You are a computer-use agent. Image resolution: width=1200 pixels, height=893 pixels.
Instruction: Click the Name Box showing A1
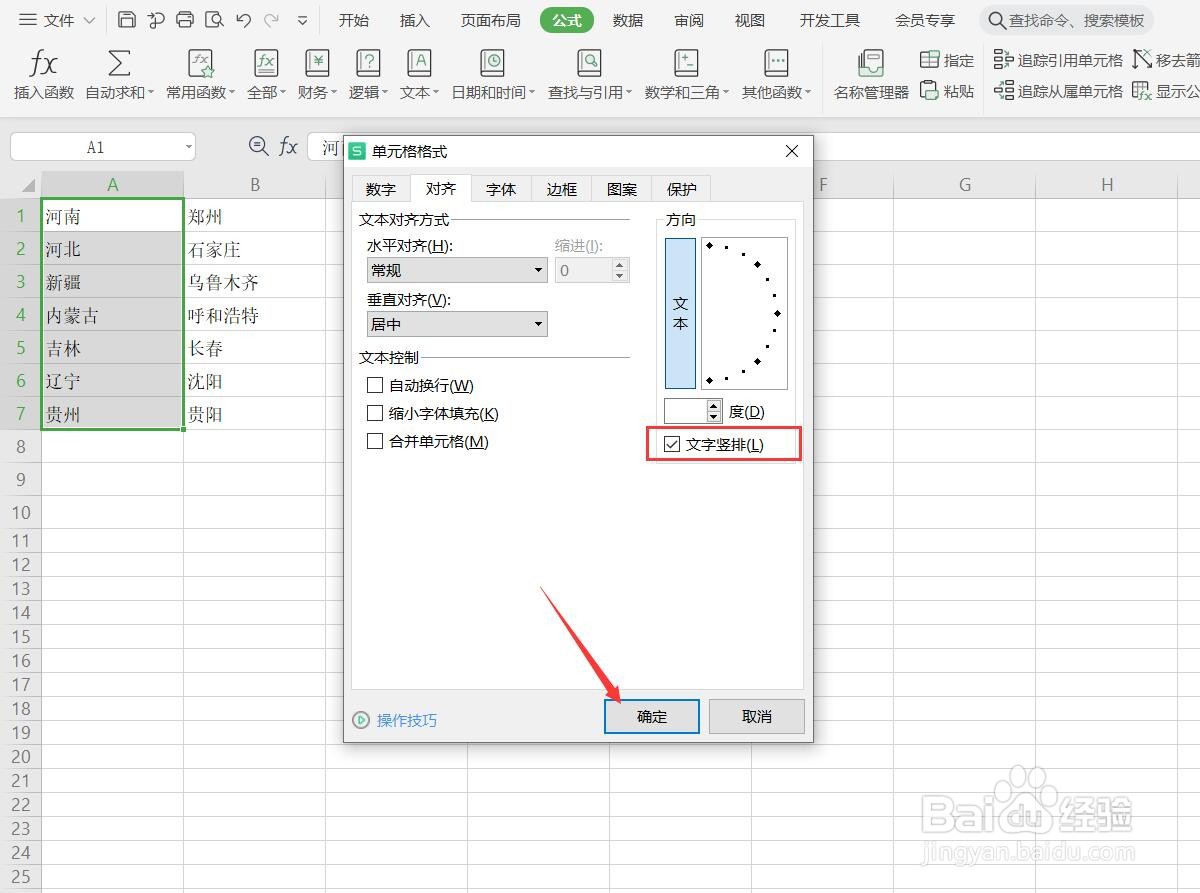(x=95, y=146)
